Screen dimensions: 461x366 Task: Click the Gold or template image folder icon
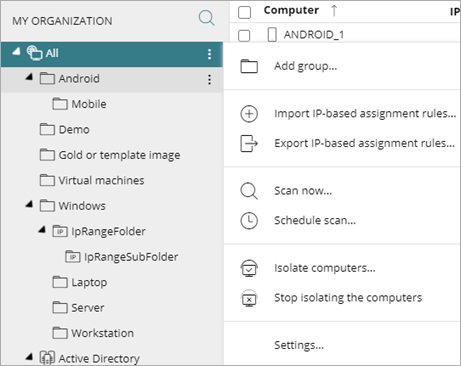(x=47, y=155)
